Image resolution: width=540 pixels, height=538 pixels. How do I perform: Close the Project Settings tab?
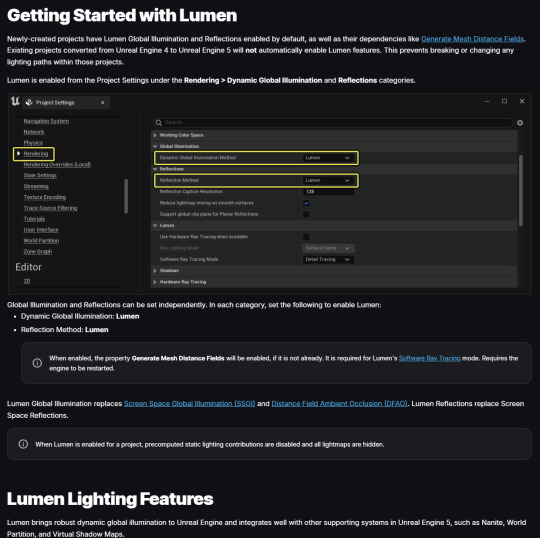(103, 102)
